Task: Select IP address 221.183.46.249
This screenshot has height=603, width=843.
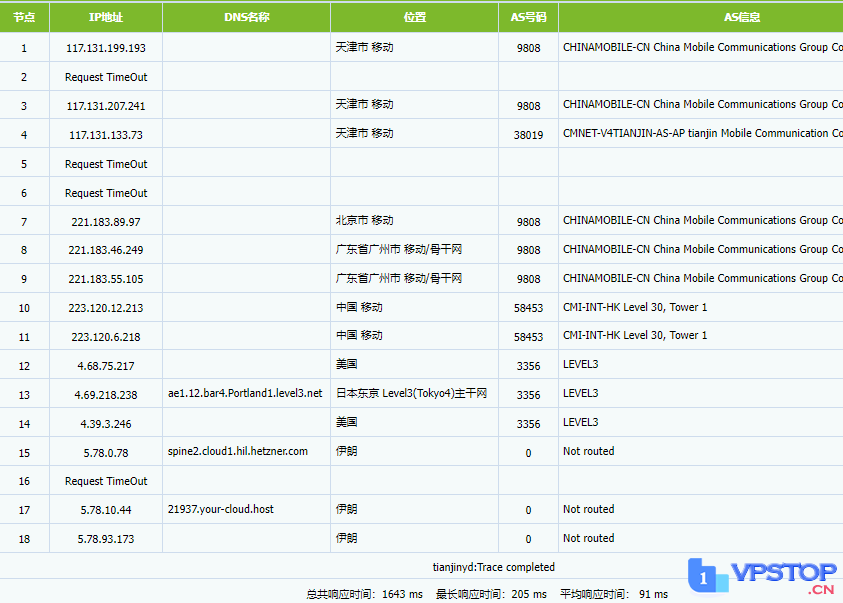Action: (x=106, y=250)
